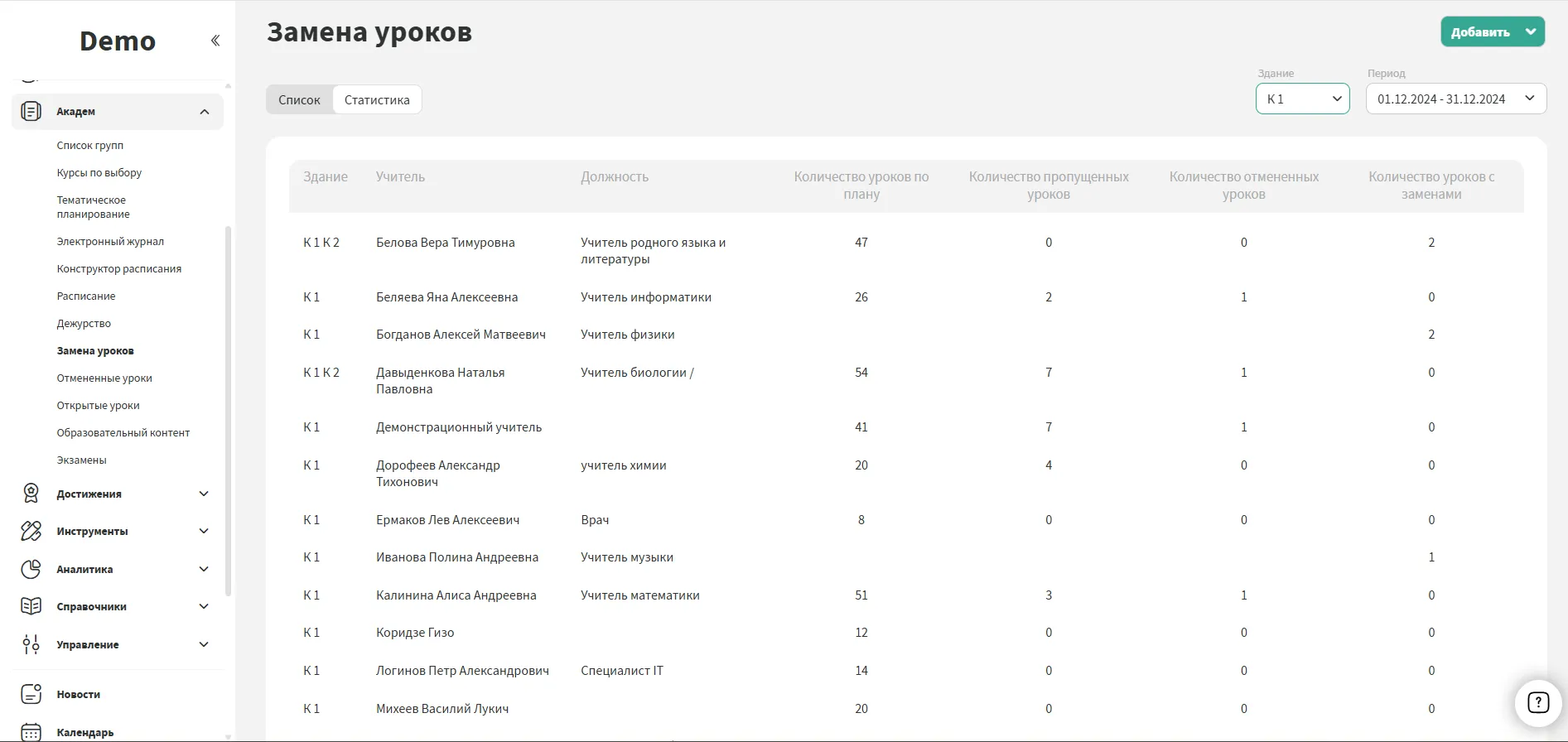1568x742 pixels.
Task: Go to Электронный журнал
Action: click(x=110, y=242)
